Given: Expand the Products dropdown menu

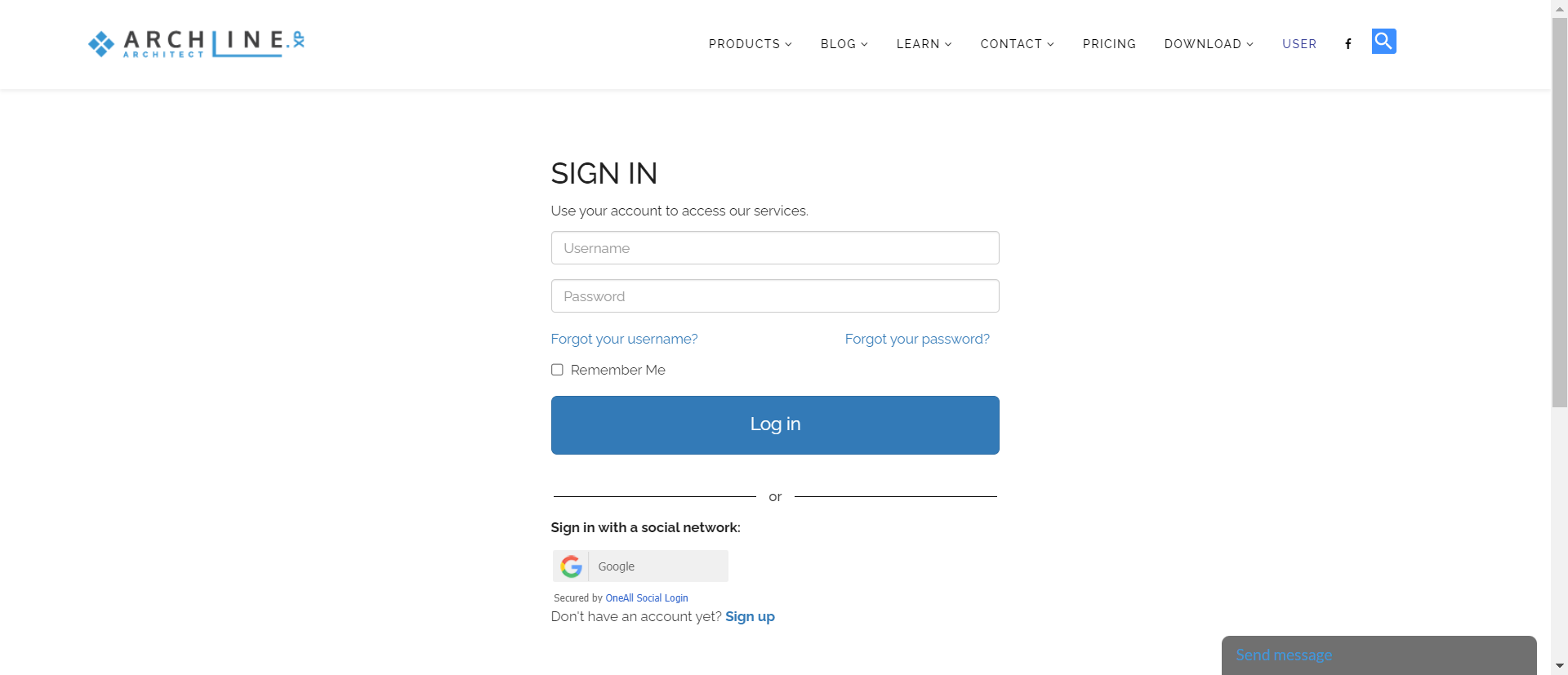Looking at the screenshot, I should pos(750,44).
